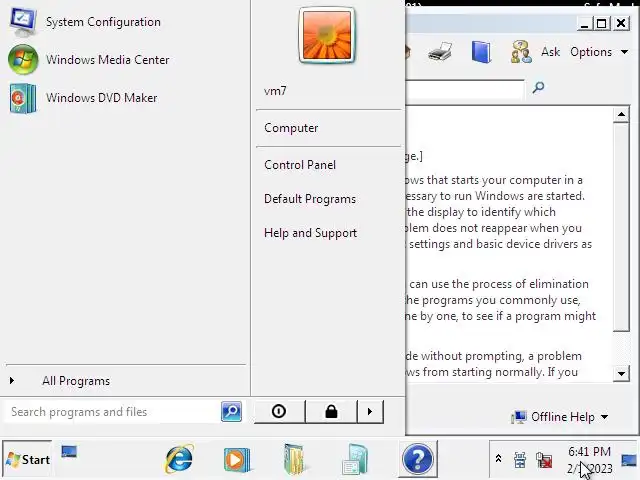This screenshot has width=640, height=480.
Task: Click the monitor icon right of the clock
Action: coord(629,460)
